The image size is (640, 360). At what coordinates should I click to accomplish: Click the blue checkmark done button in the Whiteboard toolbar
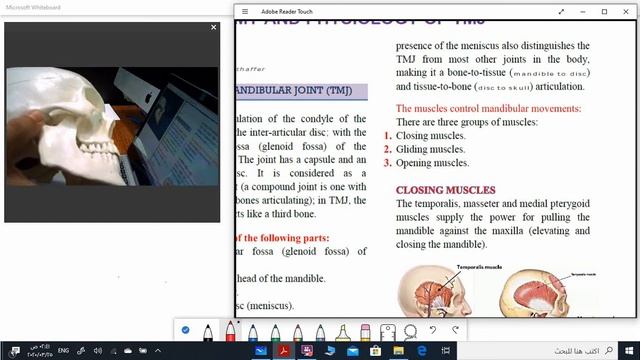(185, 330)
